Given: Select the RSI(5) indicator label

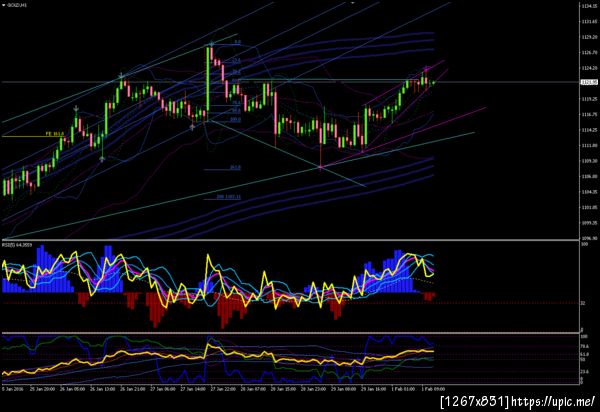Looking at the screenshot, I should 17,245.
